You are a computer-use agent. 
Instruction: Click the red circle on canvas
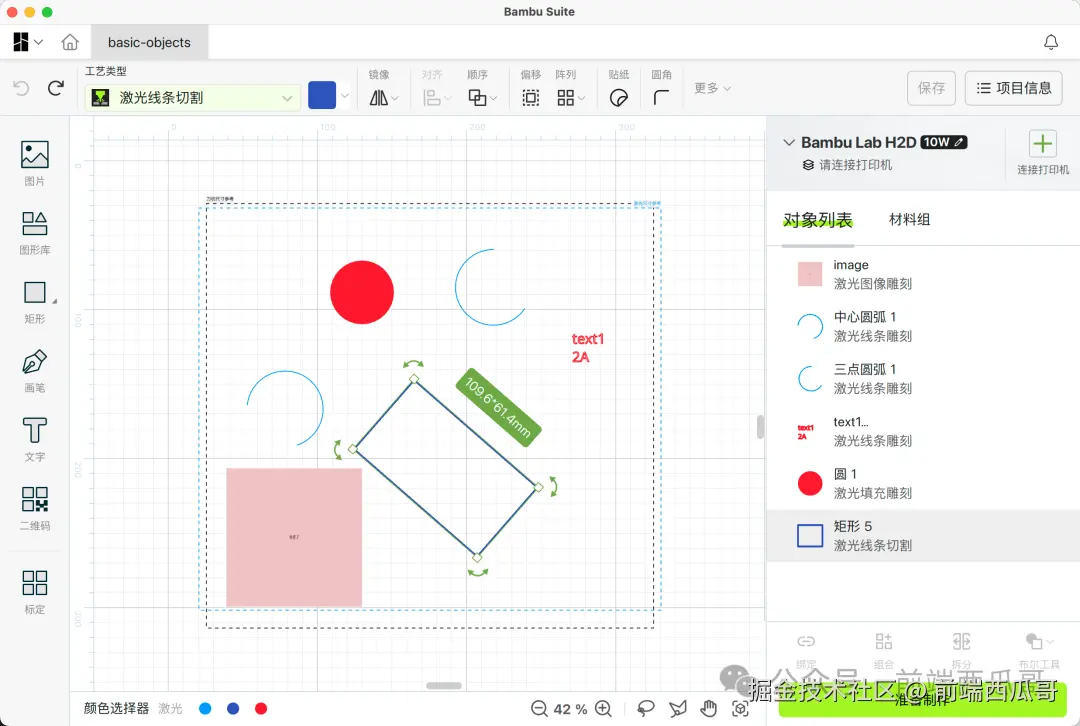(x=362, y=292)
